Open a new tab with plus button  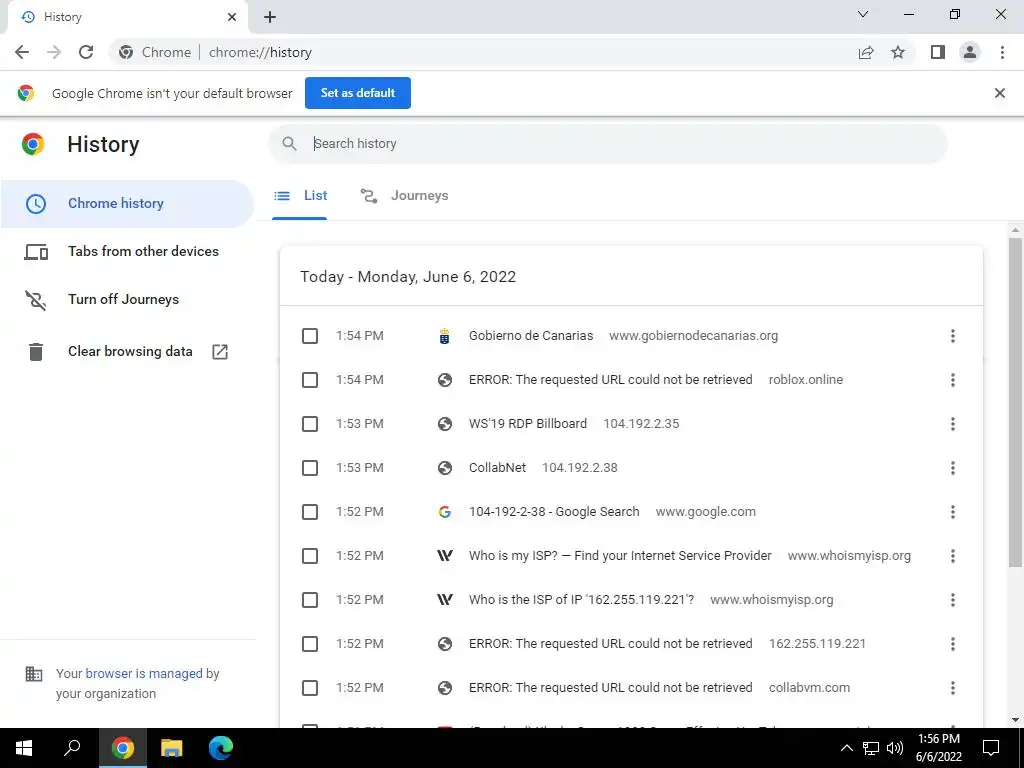point(270,18)
